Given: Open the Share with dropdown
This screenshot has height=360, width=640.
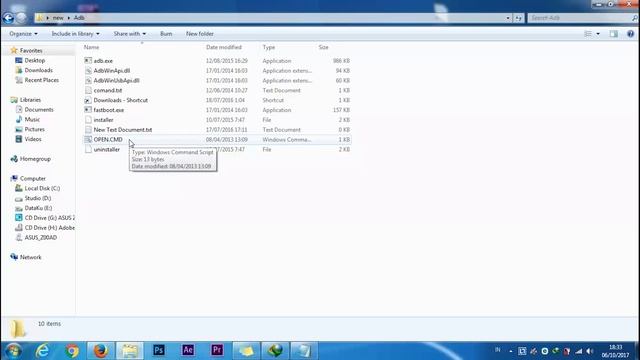Looking at the screenshot, I should coord(130,34).
